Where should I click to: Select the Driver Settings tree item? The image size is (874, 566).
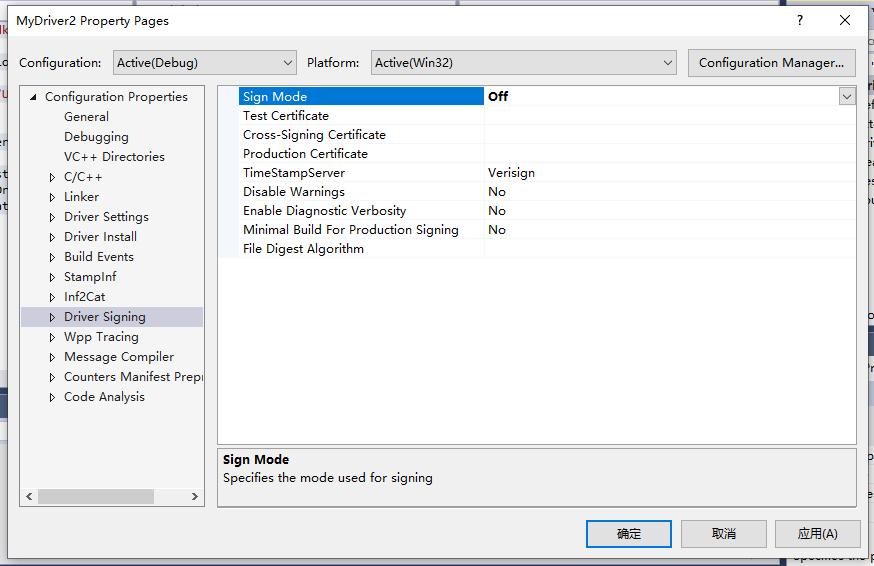coord(106,217)
